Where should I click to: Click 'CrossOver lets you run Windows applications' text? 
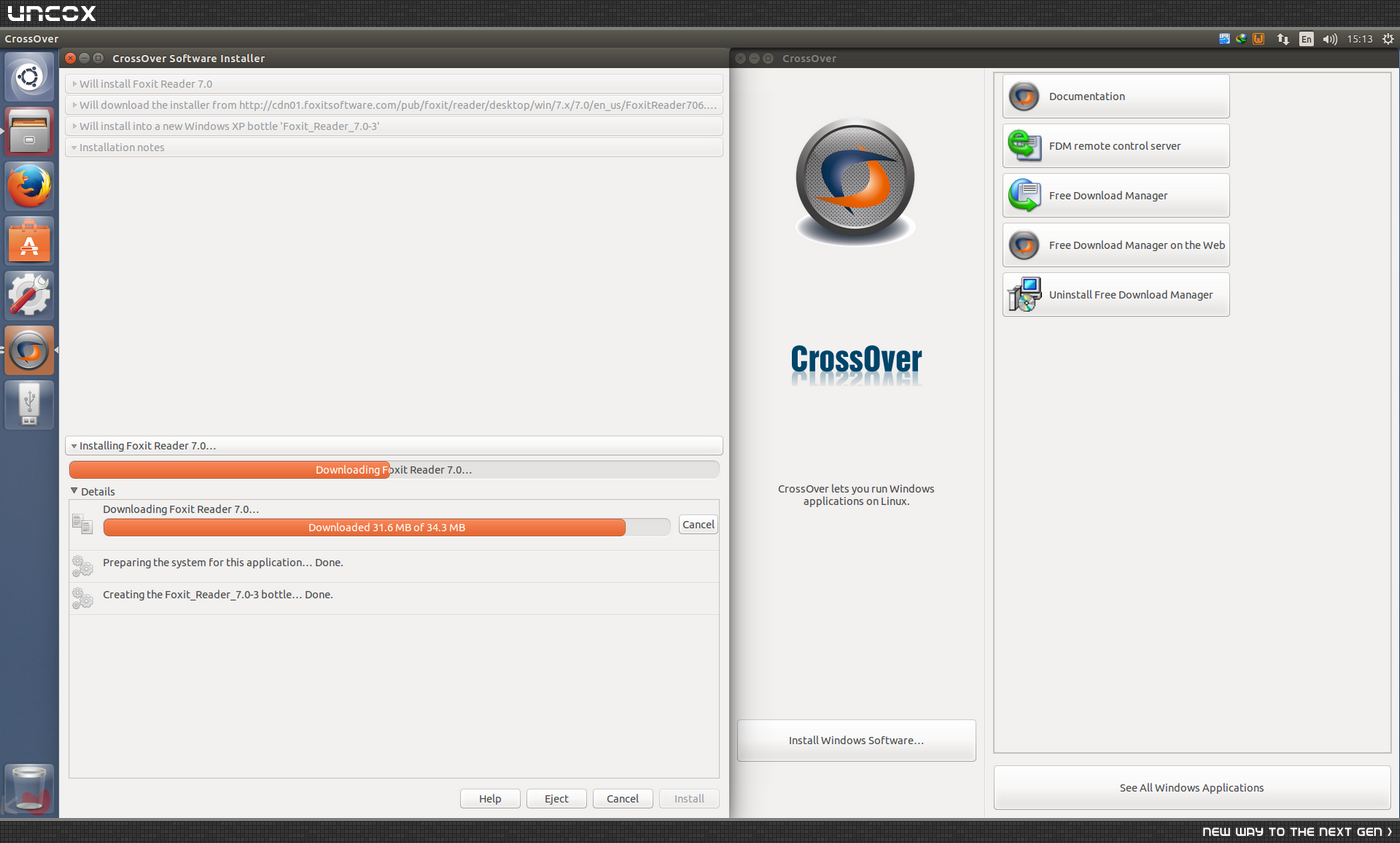[x=856, y=495]
